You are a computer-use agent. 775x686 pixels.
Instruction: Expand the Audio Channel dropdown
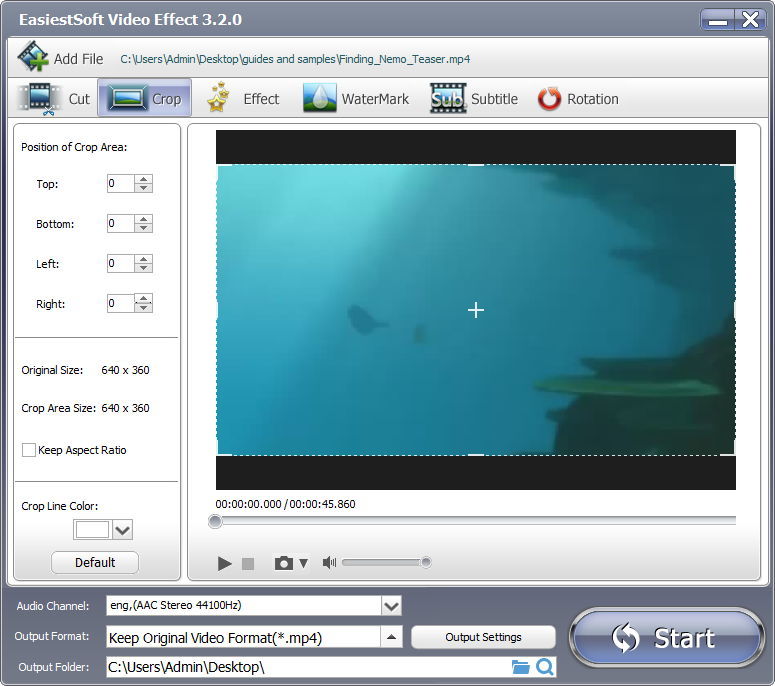[x=391, y=606]
